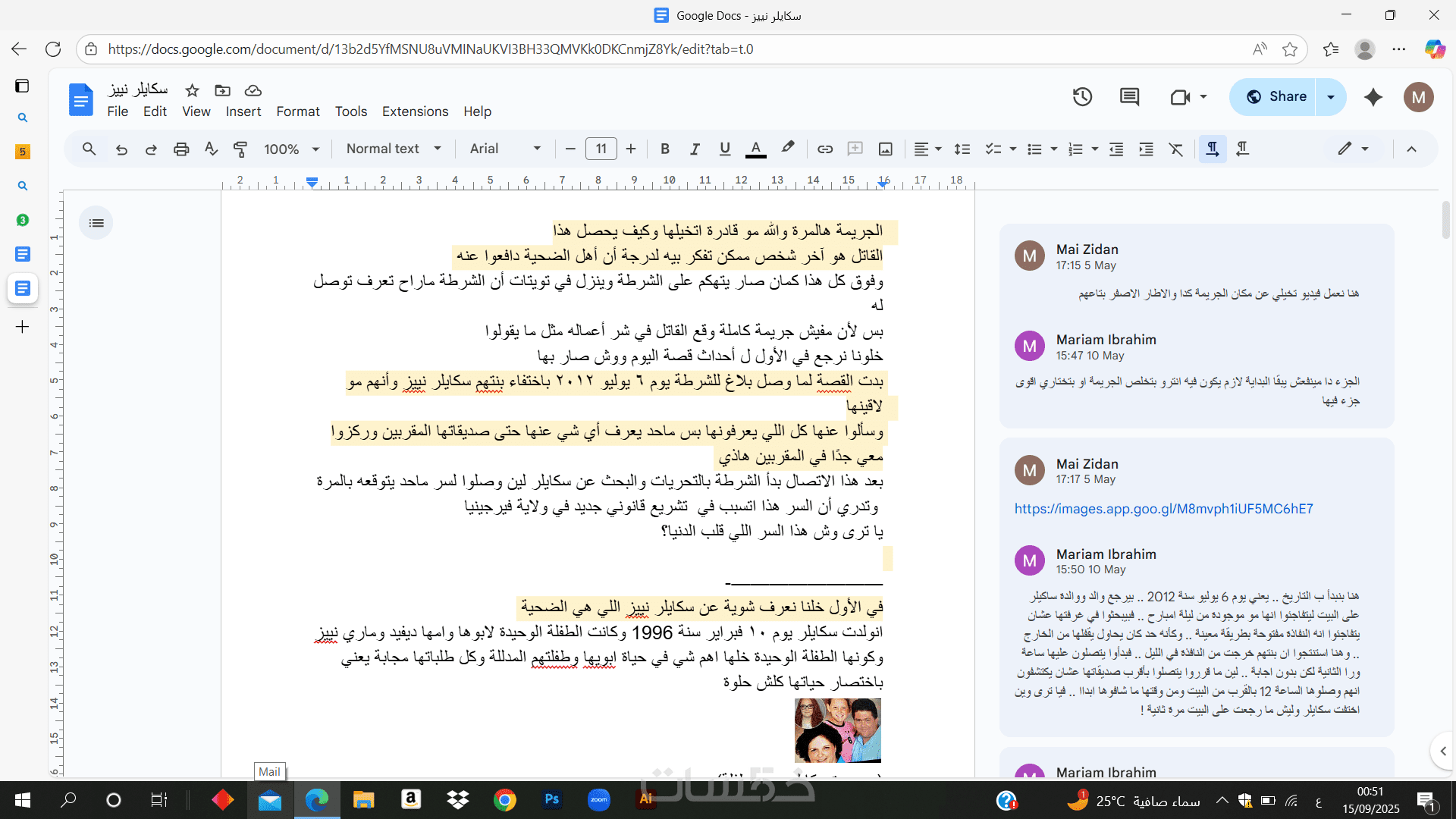
Task: Click the Gemini sparkle icon
Action: pyautogui.click(x=1373, y=97)
